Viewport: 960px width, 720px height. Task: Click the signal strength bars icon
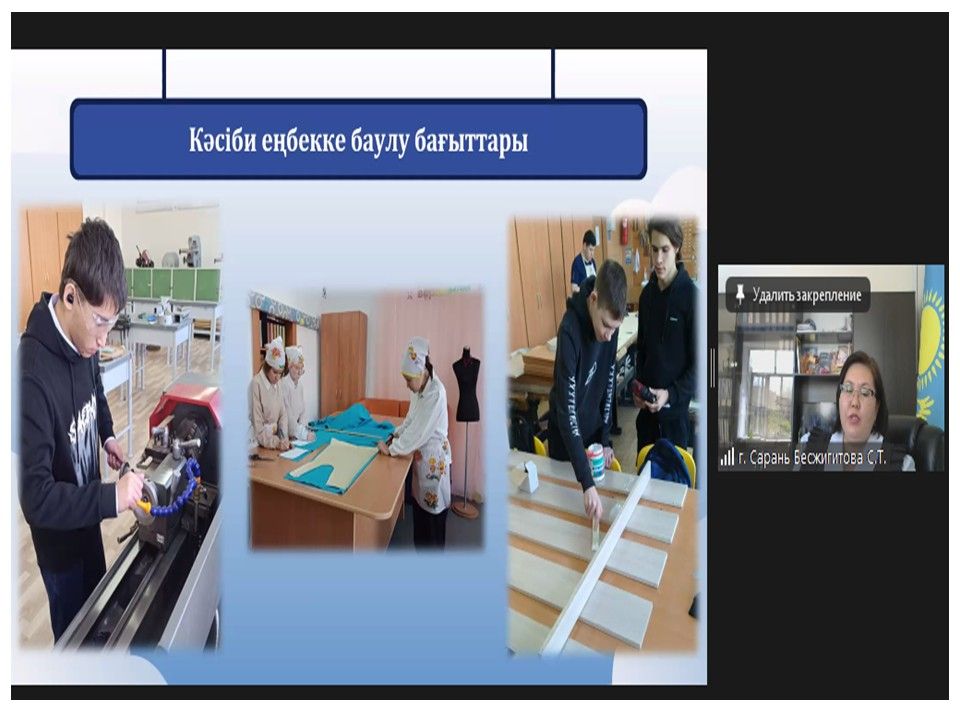click(x=727, y=457)
